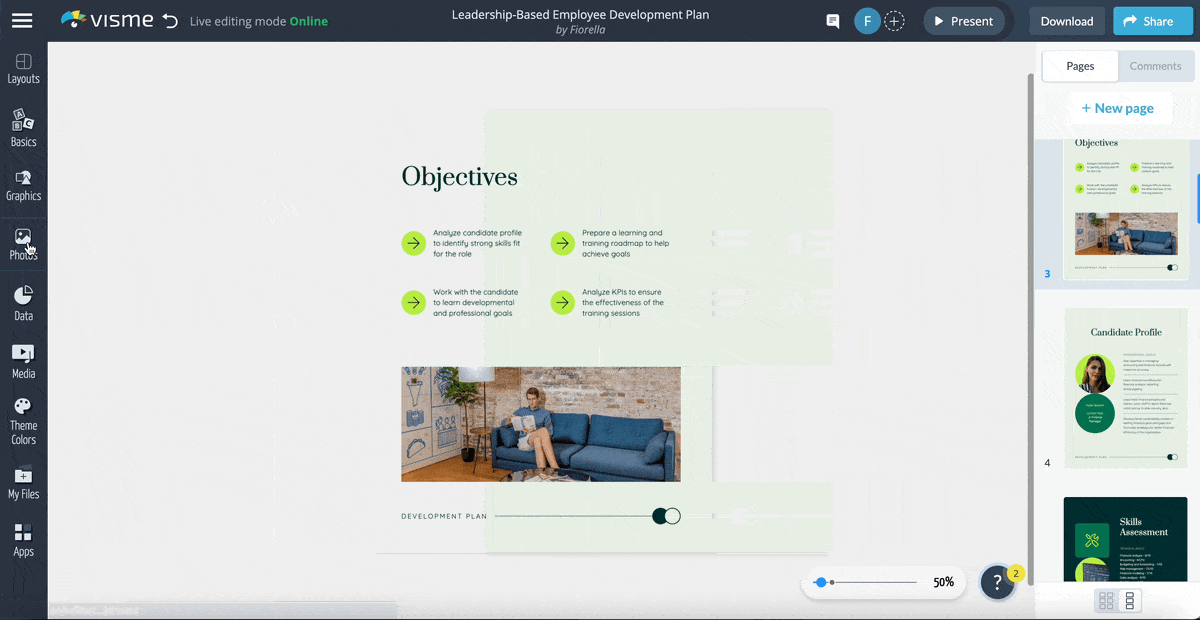Select the Candidate Profile page thumbnail
The width and height of the screenshot is (1200, 620).
coord(1125,388)
